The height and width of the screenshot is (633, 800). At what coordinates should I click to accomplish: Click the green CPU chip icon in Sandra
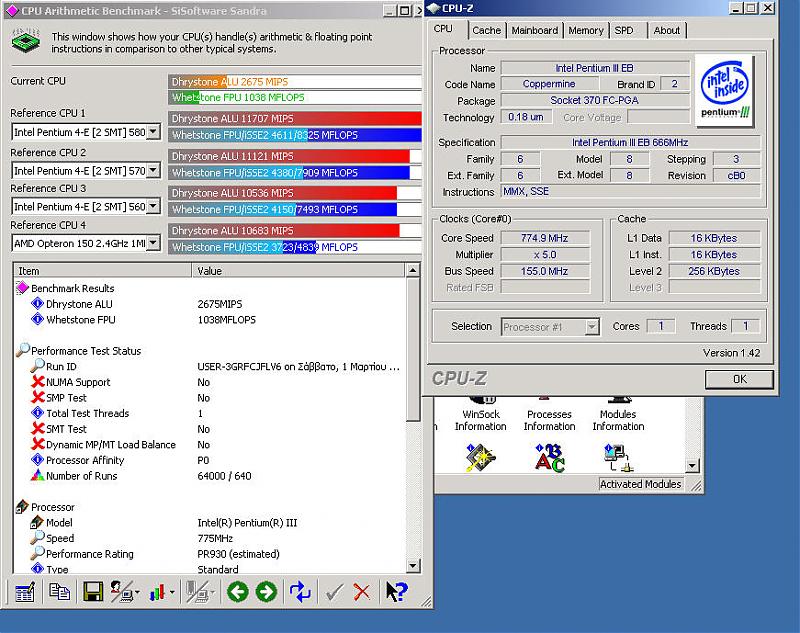tap(26, 41)
